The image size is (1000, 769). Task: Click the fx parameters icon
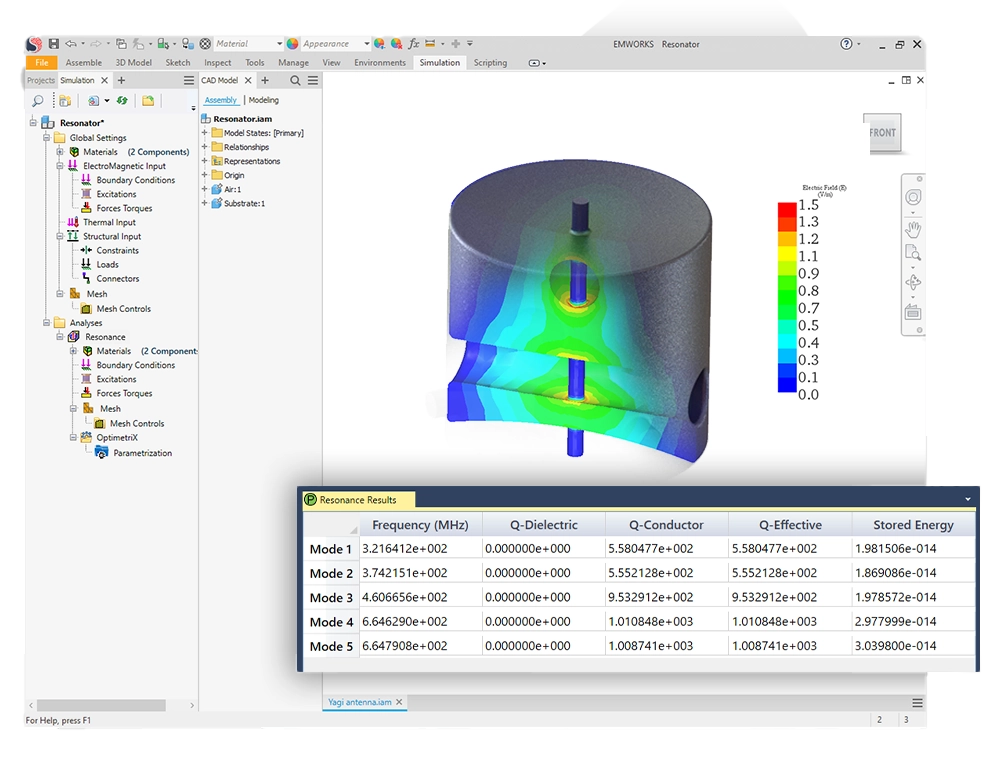tap(413, 44)
